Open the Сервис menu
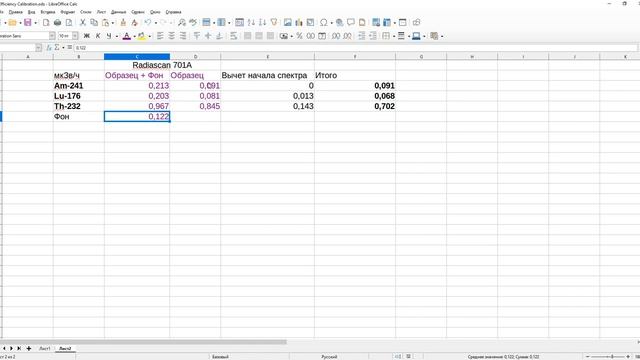This screenshot has width=640, height=360. tap(138, 12)
